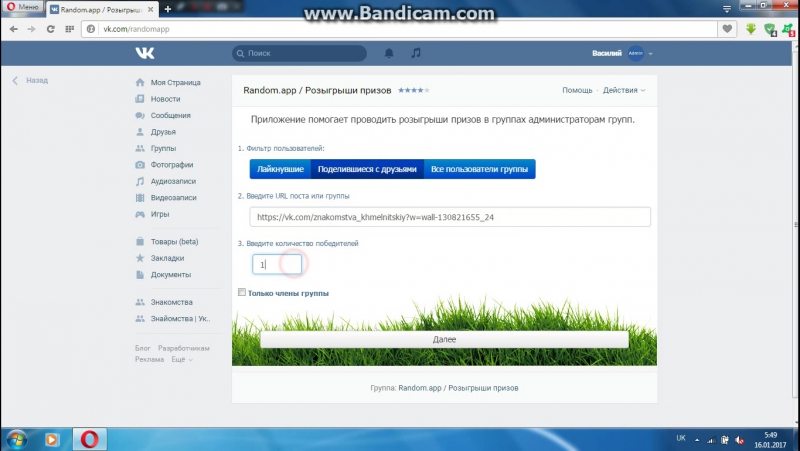Open the account menu arrow by Василий

pos(651,54)
